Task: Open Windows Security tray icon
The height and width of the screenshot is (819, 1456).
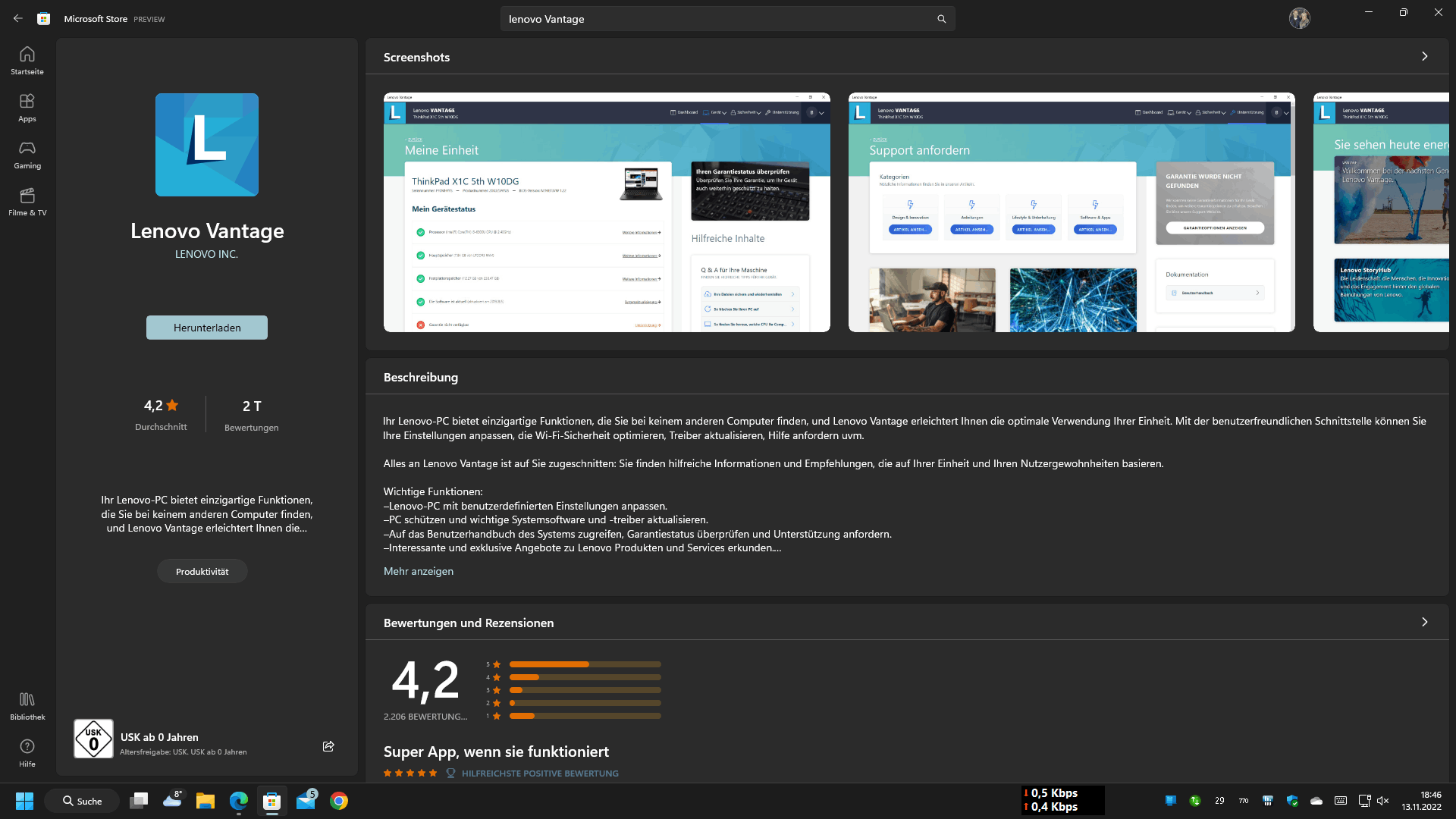Action: point(1292,801)
